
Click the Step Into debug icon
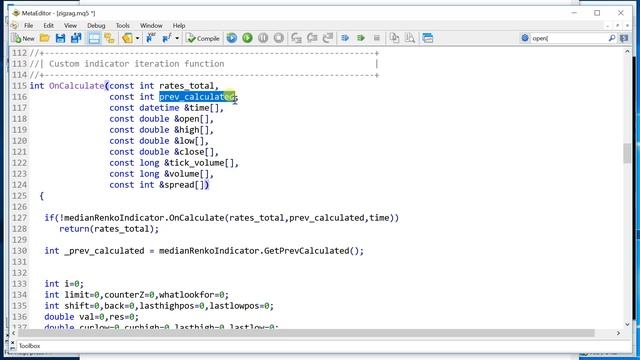pos(296,38)
